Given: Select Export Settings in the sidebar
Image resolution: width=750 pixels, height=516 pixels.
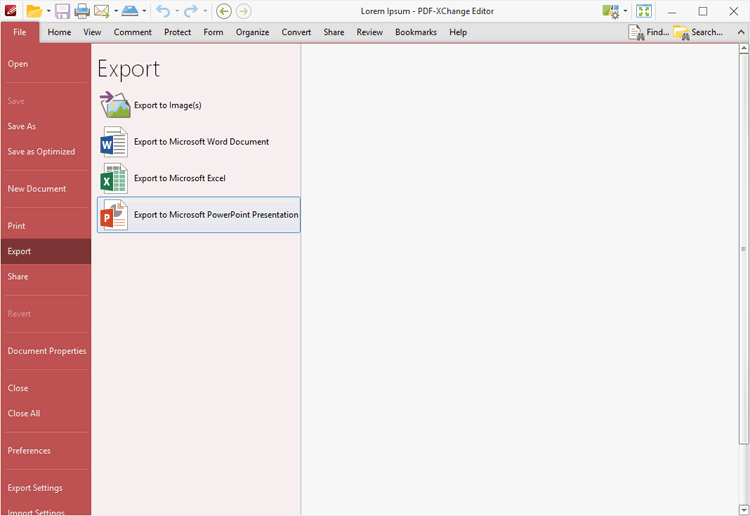Looking at the screenshot, I should 46,488.
